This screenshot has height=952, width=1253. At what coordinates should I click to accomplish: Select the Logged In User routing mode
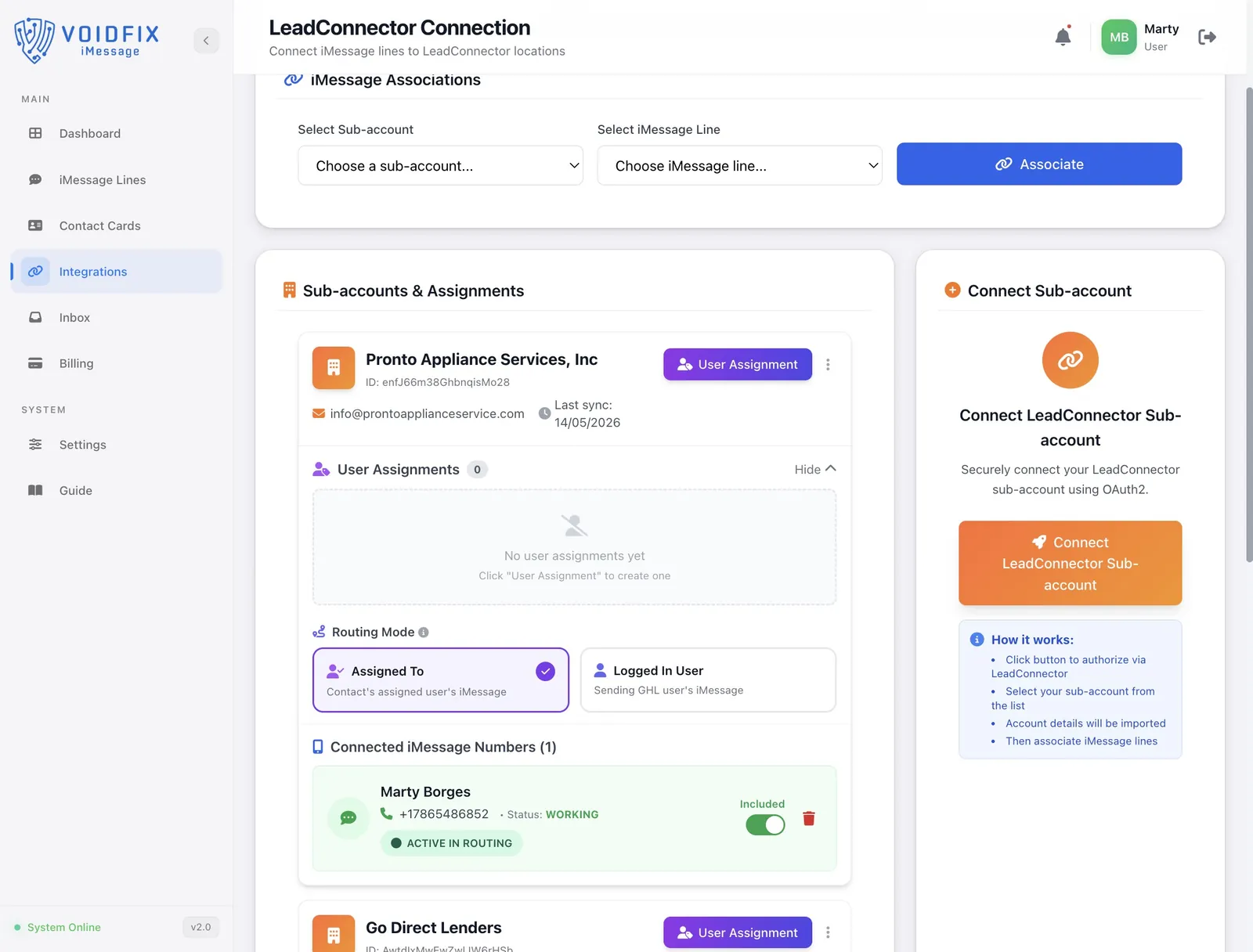[x=708, y=680]
